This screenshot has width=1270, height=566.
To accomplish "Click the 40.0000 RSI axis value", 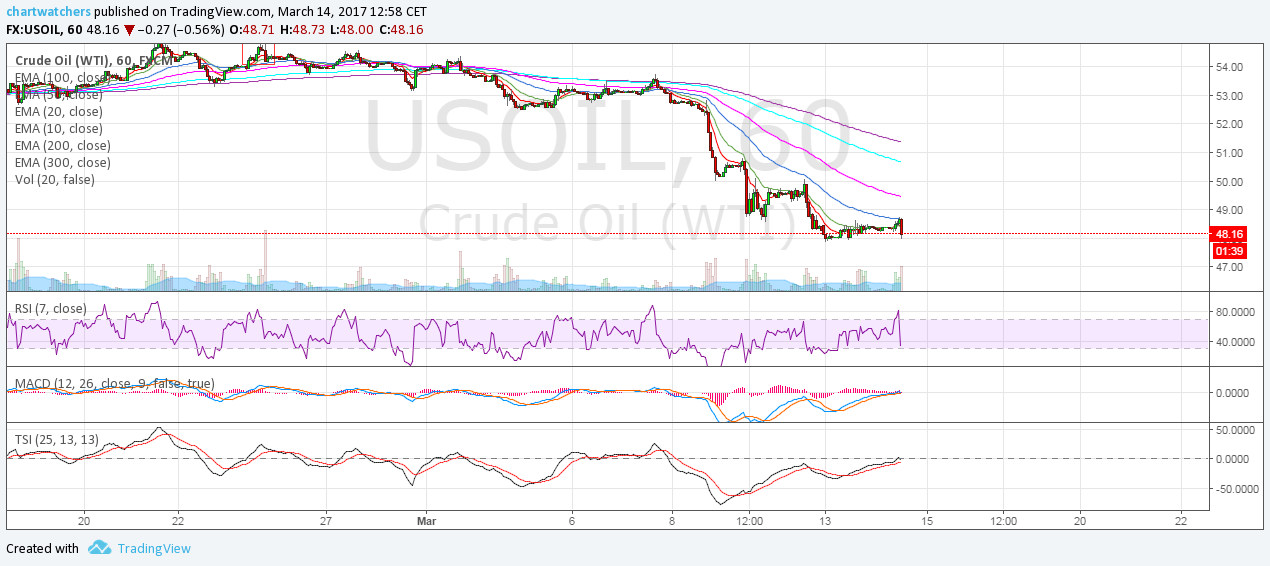I will point(1235,342).
